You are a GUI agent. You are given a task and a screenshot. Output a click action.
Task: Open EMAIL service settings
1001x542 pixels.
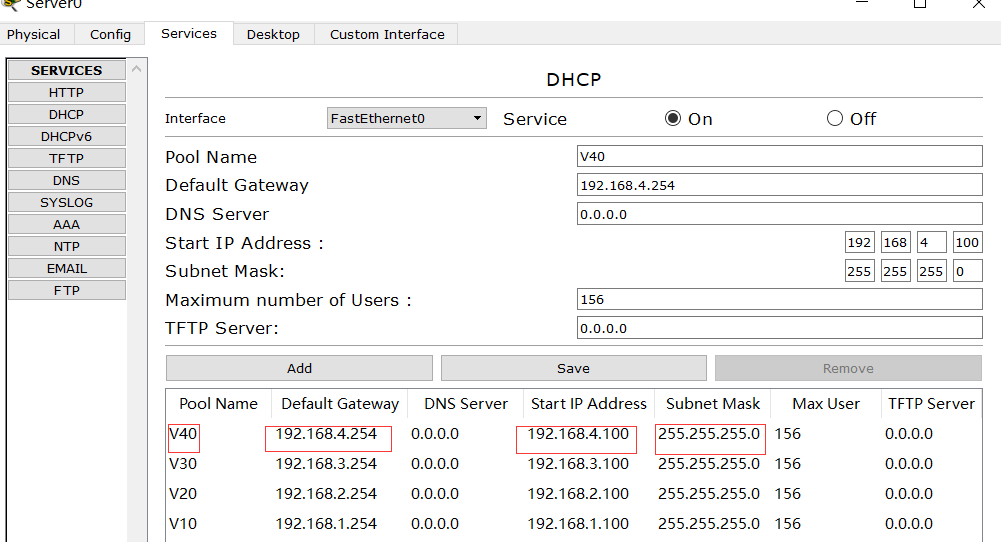(66, 269)
